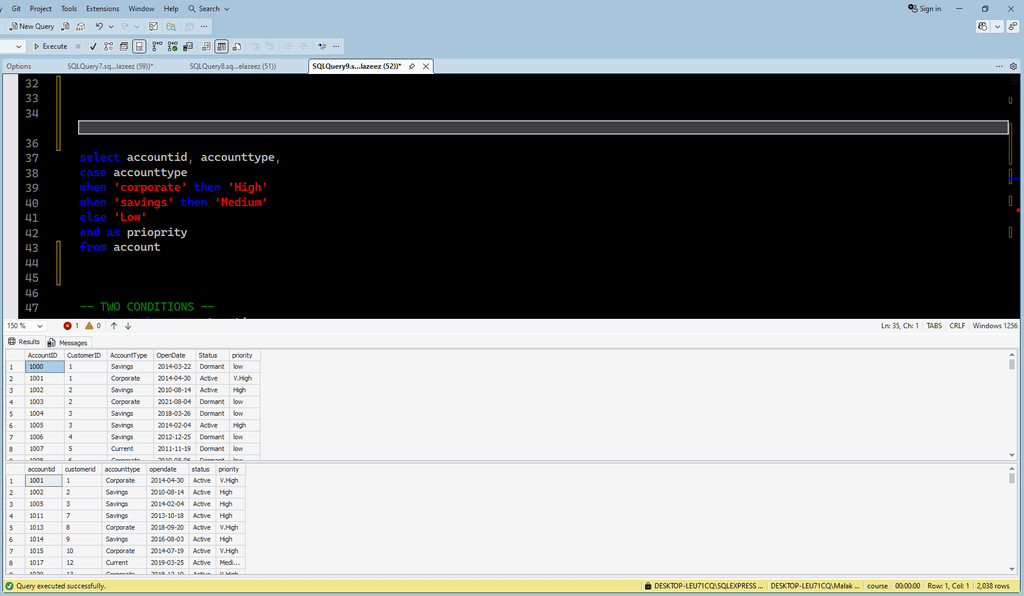Toggle the Include Actual Execution Plan button

156,46
